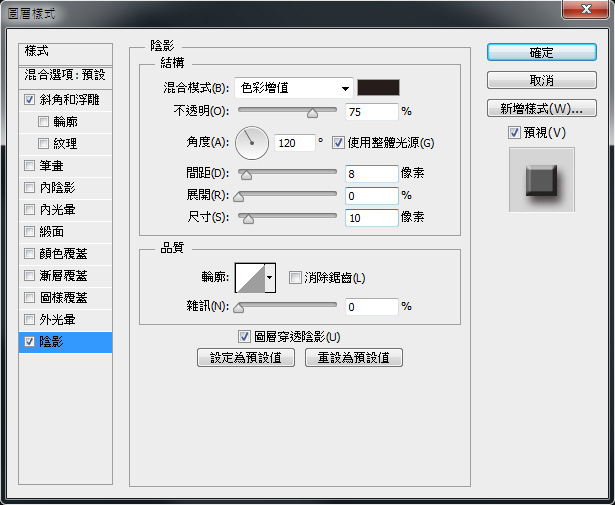Click the 尺寸 field showing 10
Image resolution: width=615 pixels, height=505 pixels.
point(371,218)
